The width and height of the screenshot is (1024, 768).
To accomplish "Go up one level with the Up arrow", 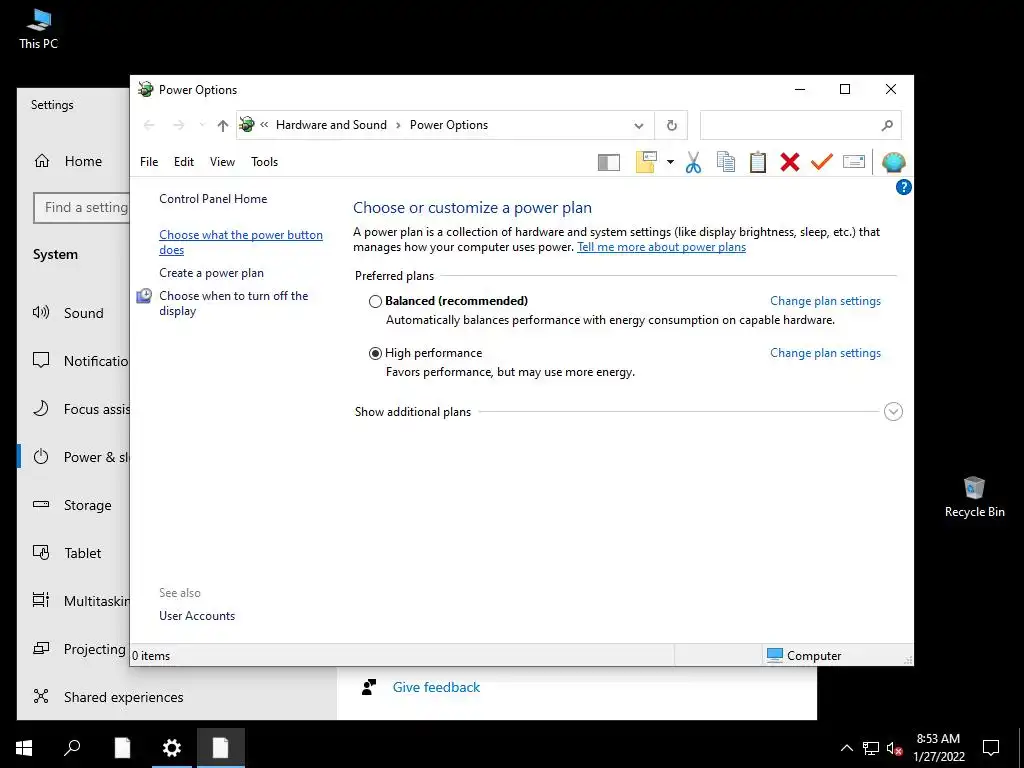I will tap(223, 125).
